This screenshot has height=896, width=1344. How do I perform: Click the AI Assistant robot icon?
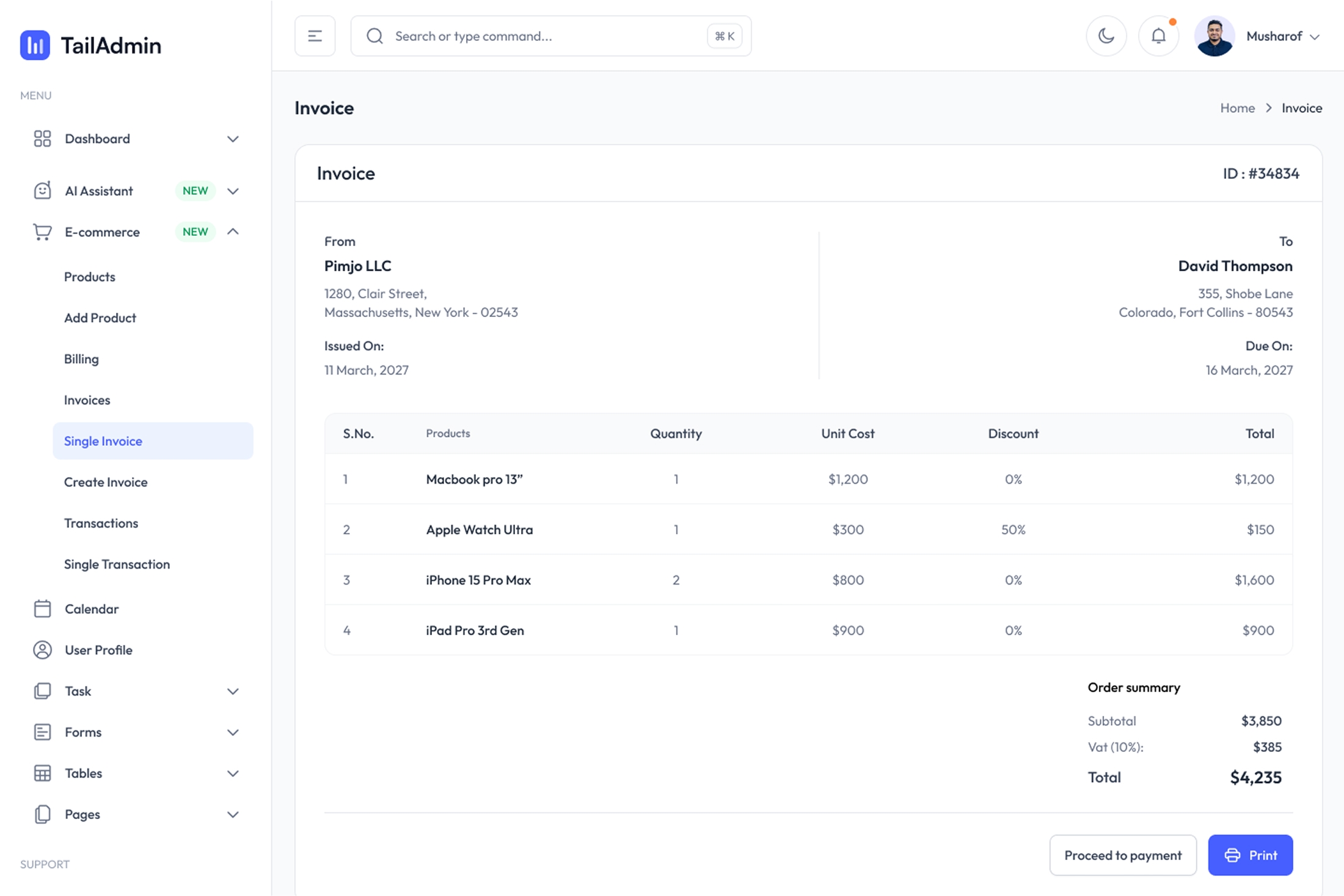click(x=42, y=191)
